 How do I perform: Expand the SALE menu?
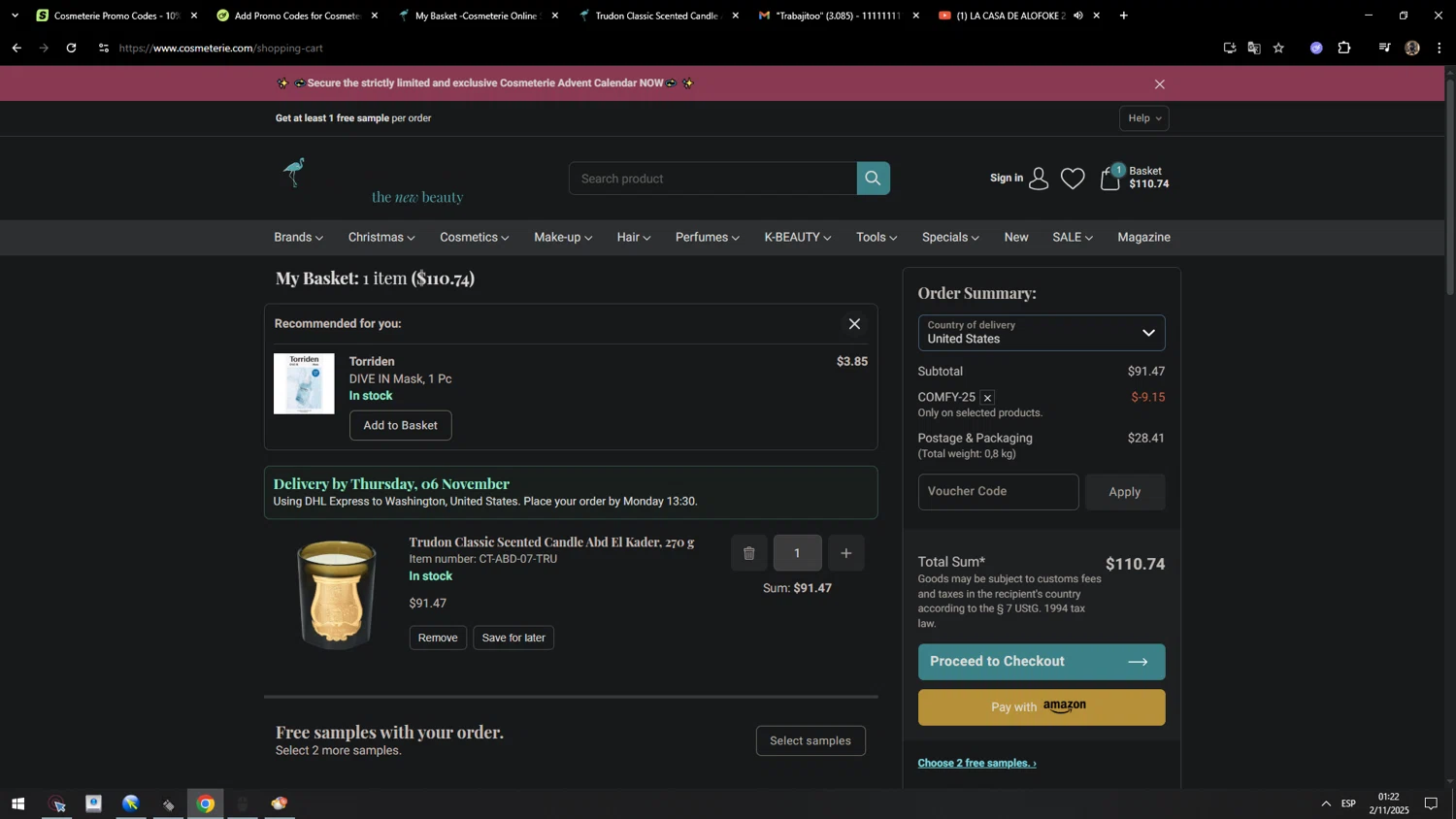pos(1073,238)
